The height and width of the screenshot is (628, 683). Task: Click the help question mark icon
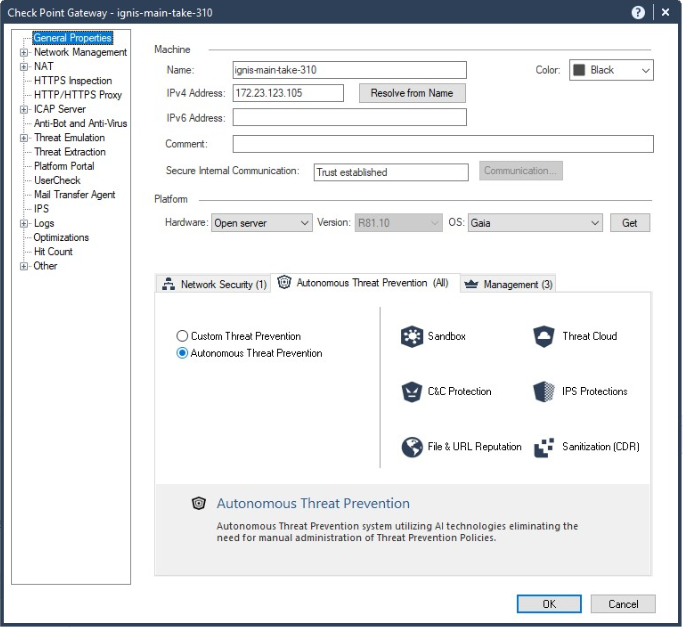pos(638,13)
